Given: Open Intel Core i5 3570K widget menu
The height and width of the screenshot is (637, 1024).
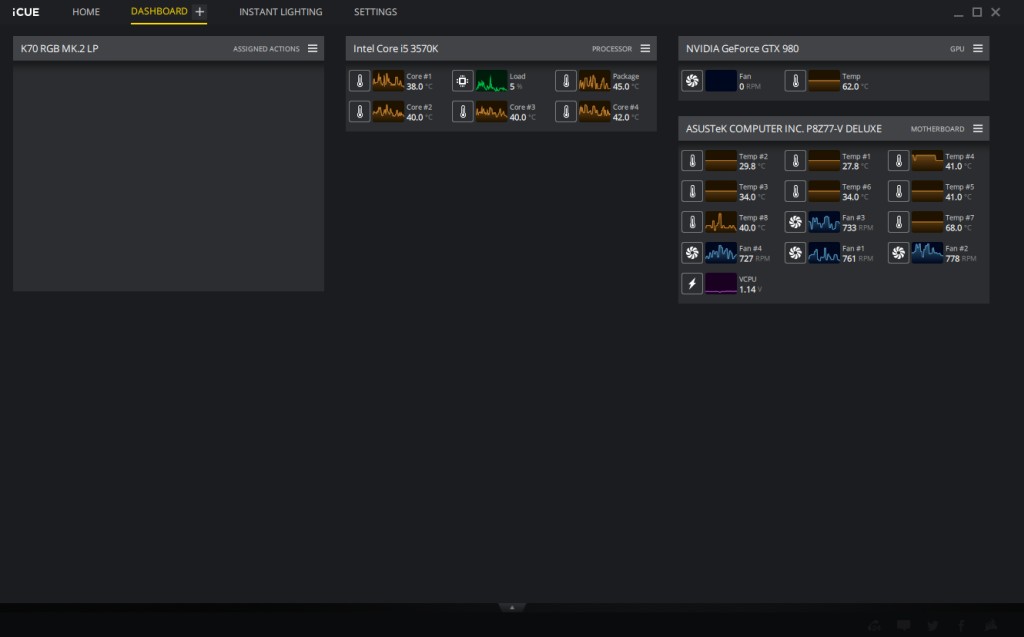Looking at the screenshot, I should click(645, 48).
